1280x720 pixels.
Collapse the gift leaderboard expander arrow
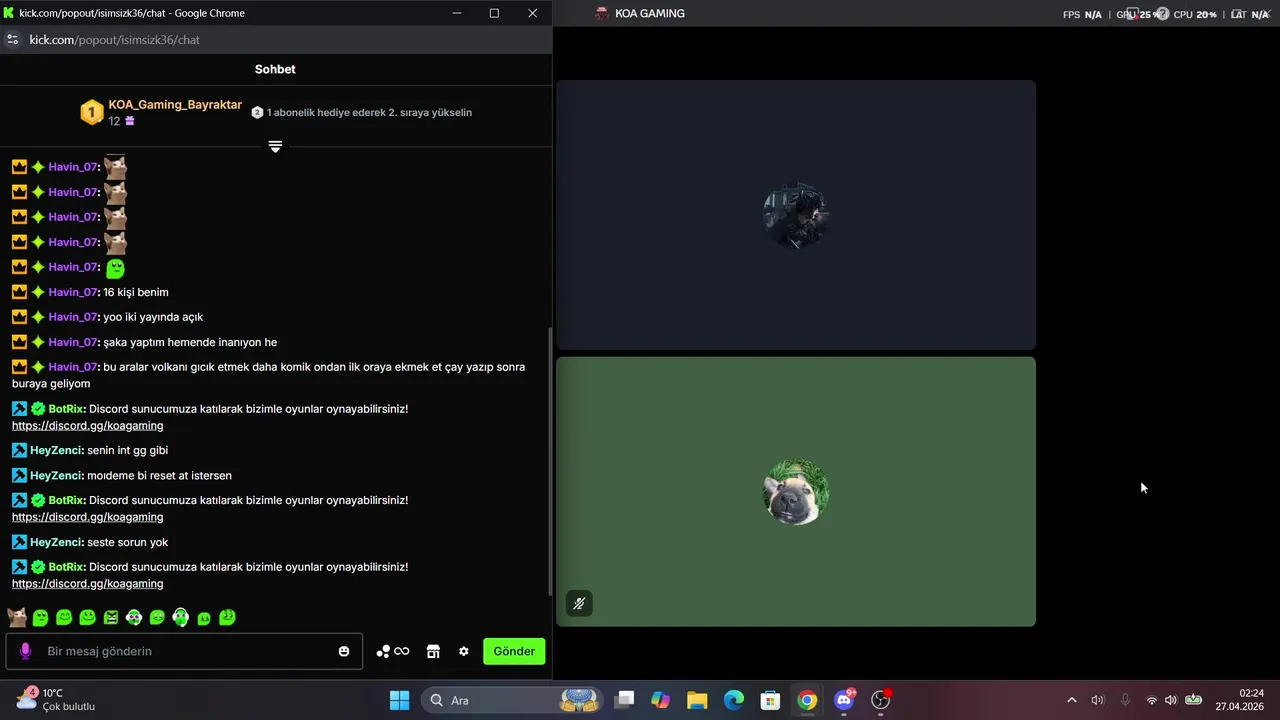(x=275, y=146)
